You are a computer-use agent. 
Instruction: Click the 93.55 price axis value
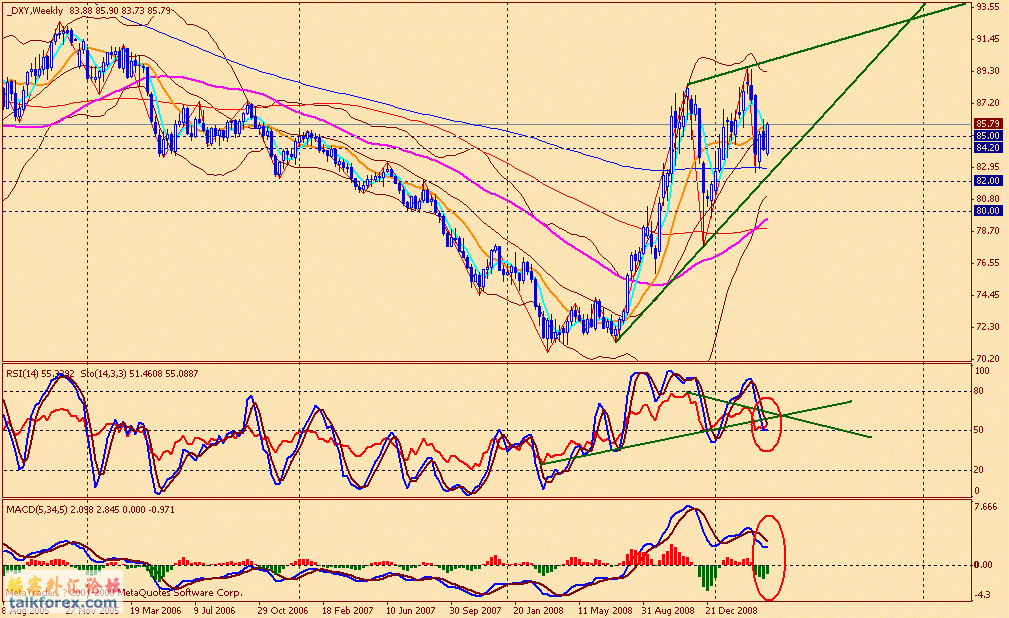tap(988, 7)
